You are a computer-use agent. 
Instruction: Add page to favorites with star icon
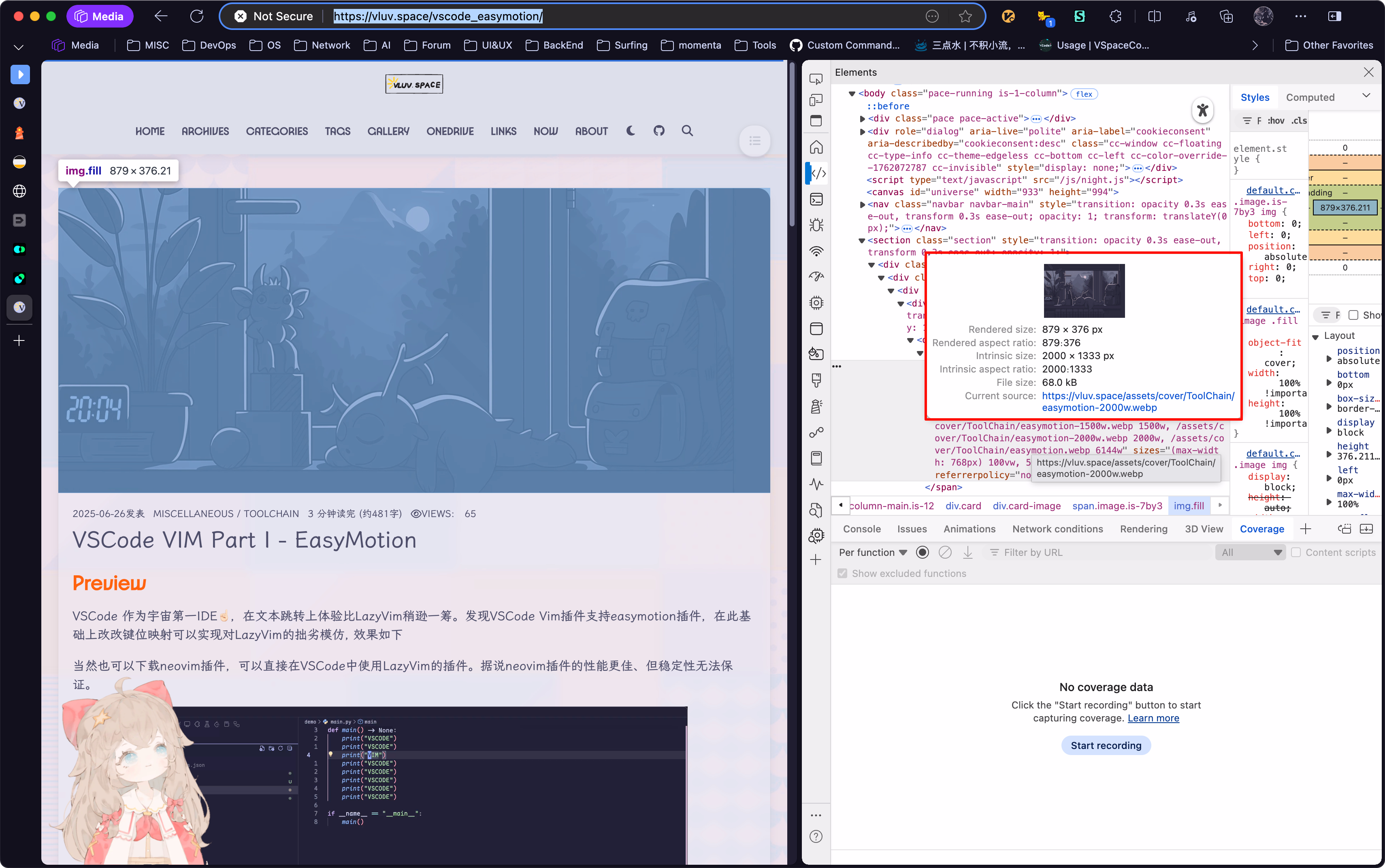(965, 16)
